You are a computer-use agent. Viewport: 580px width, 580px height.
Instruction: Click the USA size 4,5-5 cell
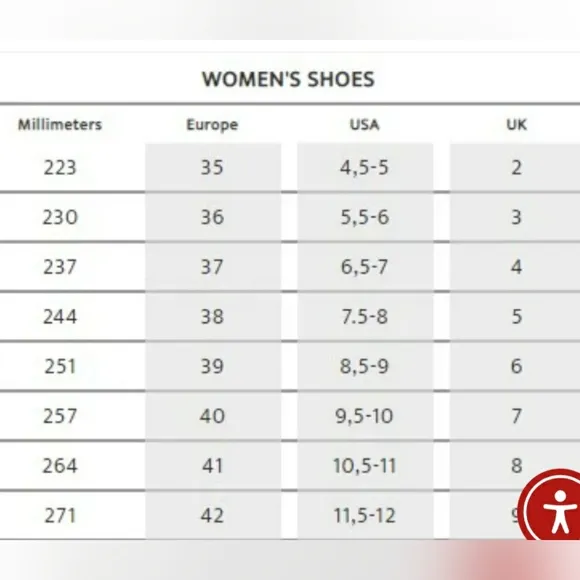(x=365, y=167)
